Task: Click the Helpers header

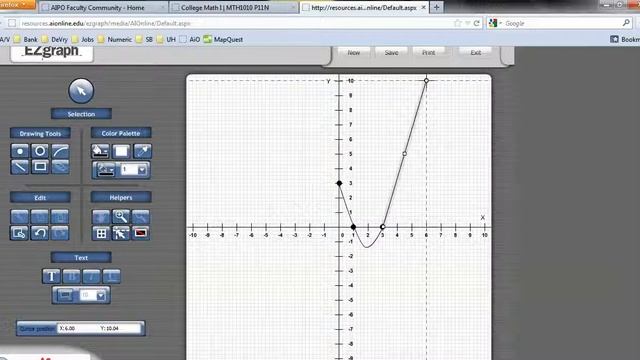Action: [121, 198]
